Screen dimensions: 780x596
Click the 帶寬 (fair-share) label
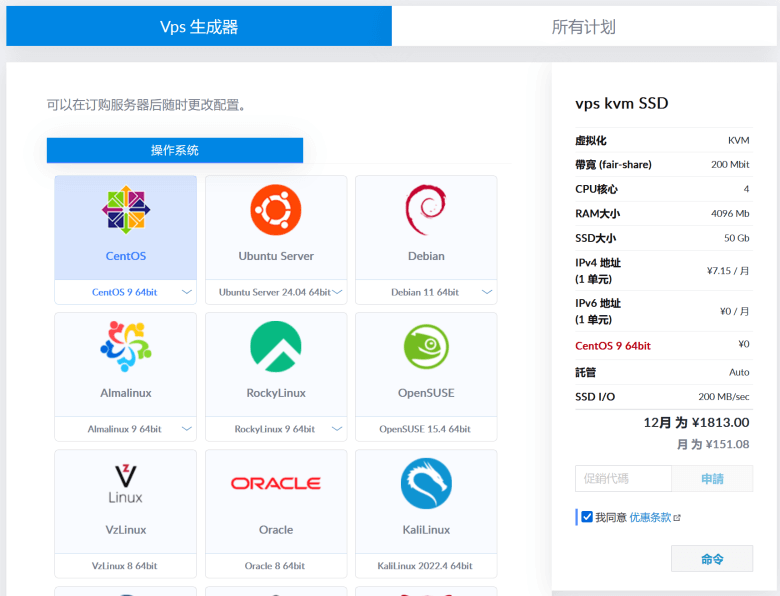(613, 165)
